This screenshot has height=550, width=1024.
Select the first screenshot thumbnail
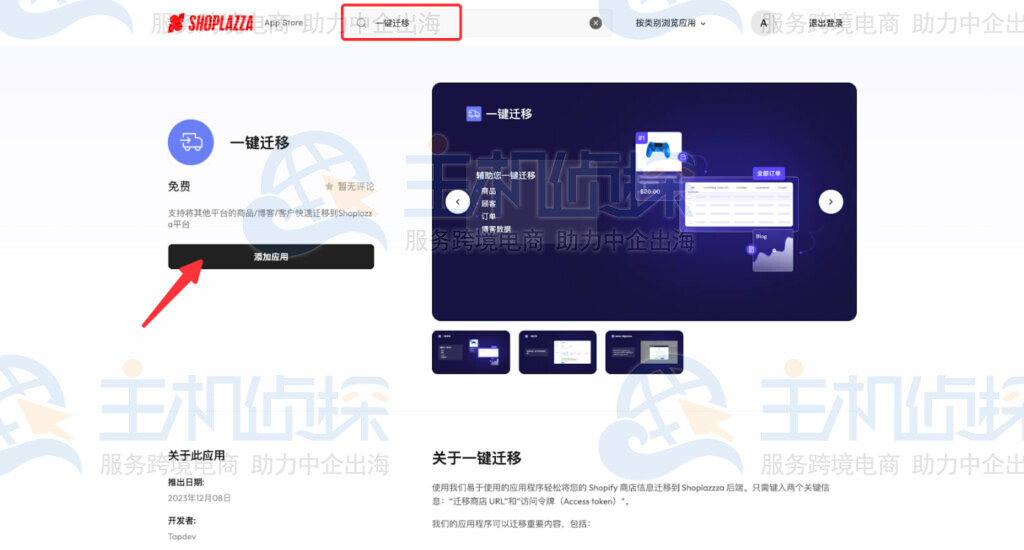pyautogui.click(x=471, y=352)
